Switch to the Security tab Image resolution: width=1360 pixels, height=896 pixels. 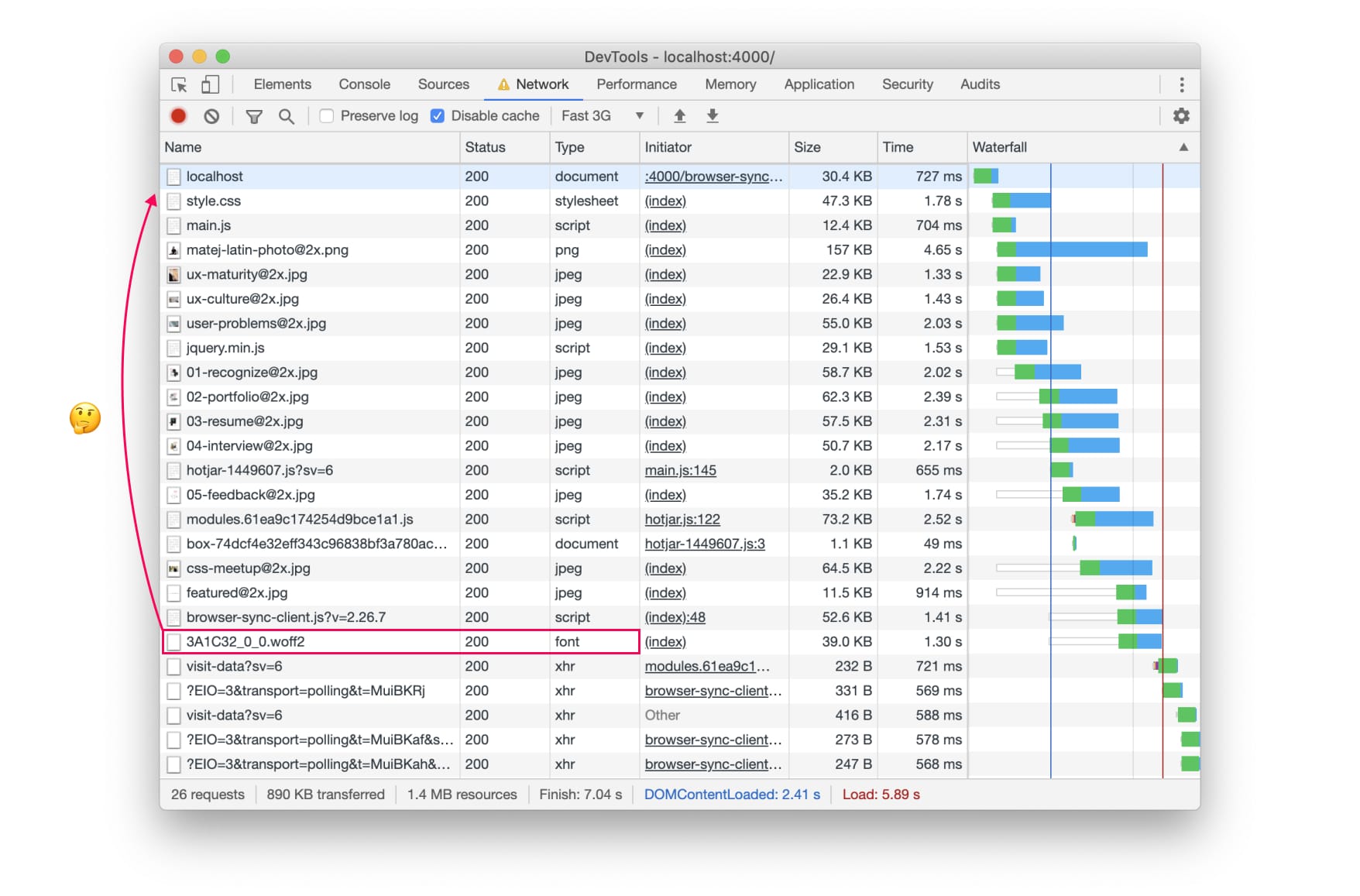click(x=907, y=84)
